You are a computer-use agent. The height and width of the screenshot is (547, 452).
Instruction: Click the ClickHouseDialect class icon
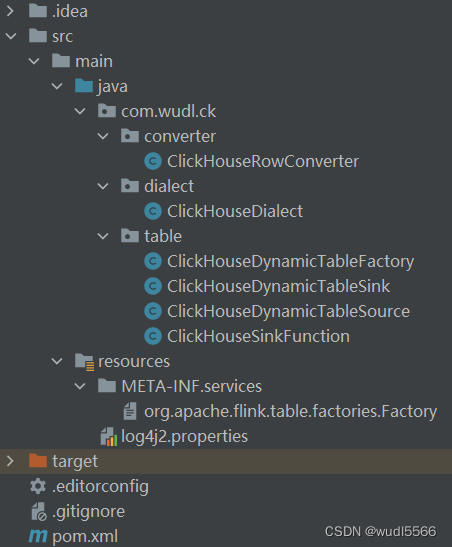tap(153, 211)
